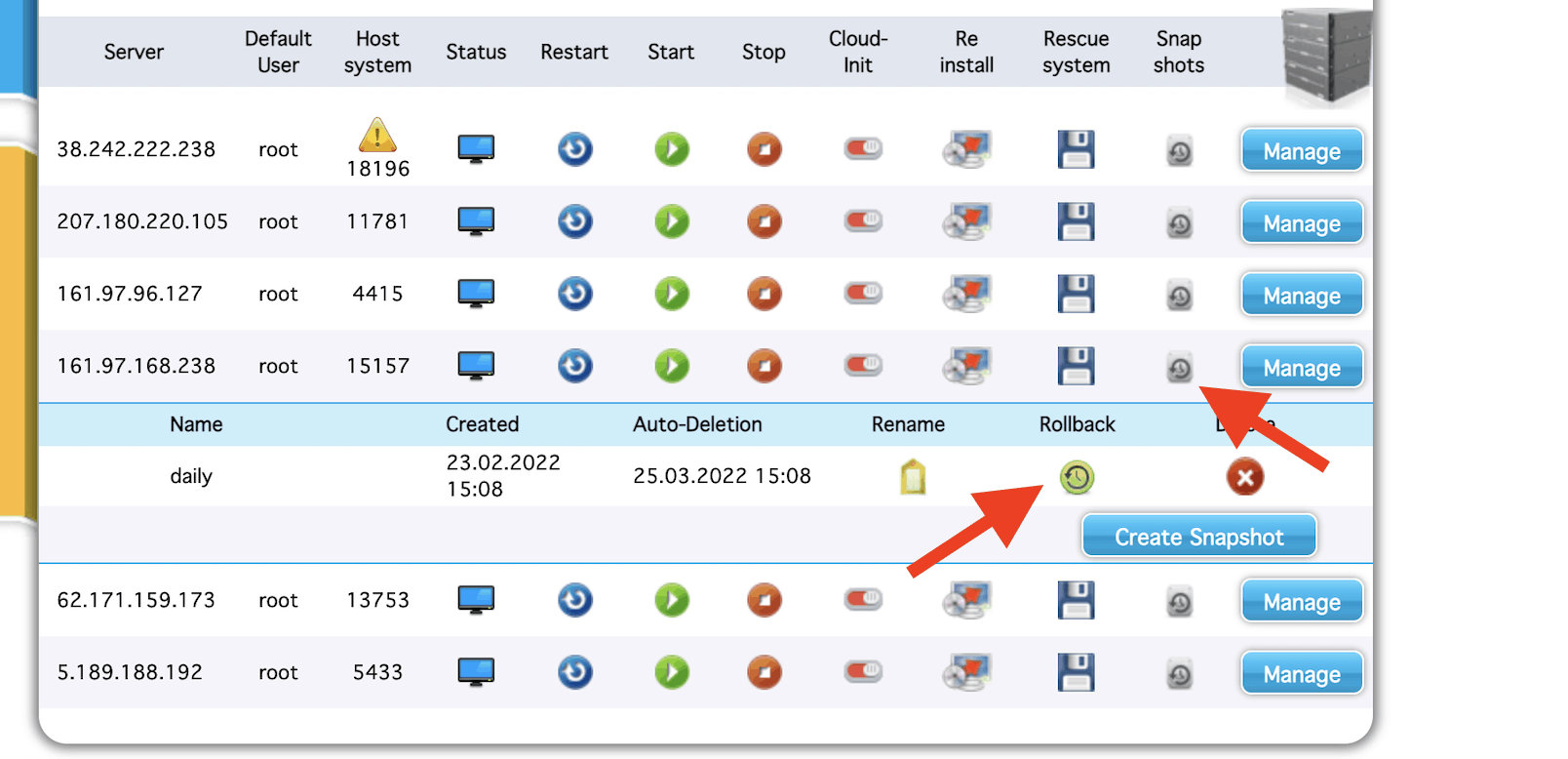Stop server 161.97.96.127
The width and height of the screenshot is (1568, 759).
(x=764, y=294)
